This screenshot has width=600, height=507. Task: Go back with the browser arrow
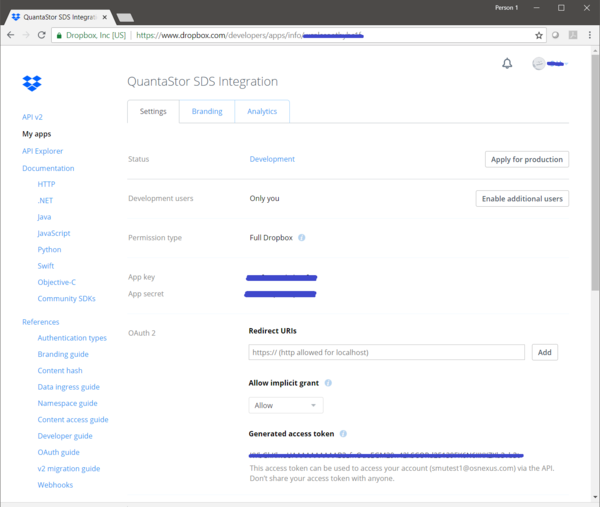pos(11,35)
